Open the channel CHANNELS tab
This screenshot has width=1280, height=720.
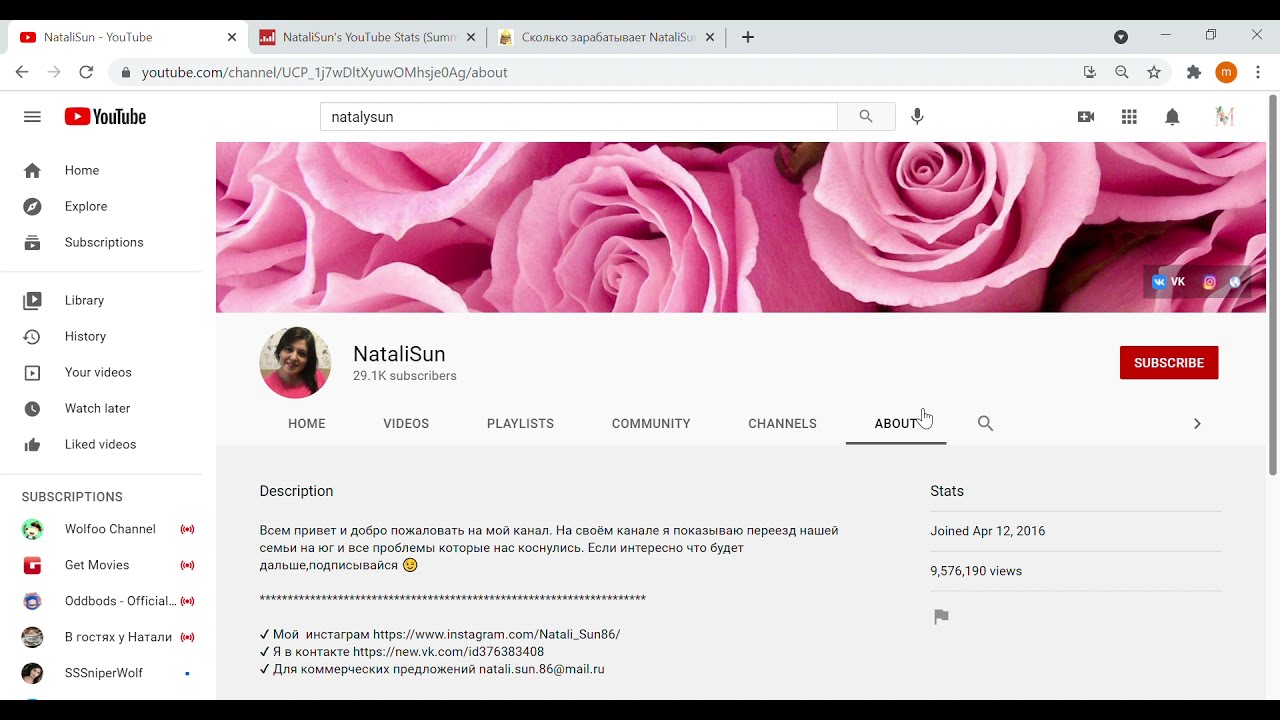[782, 424]
